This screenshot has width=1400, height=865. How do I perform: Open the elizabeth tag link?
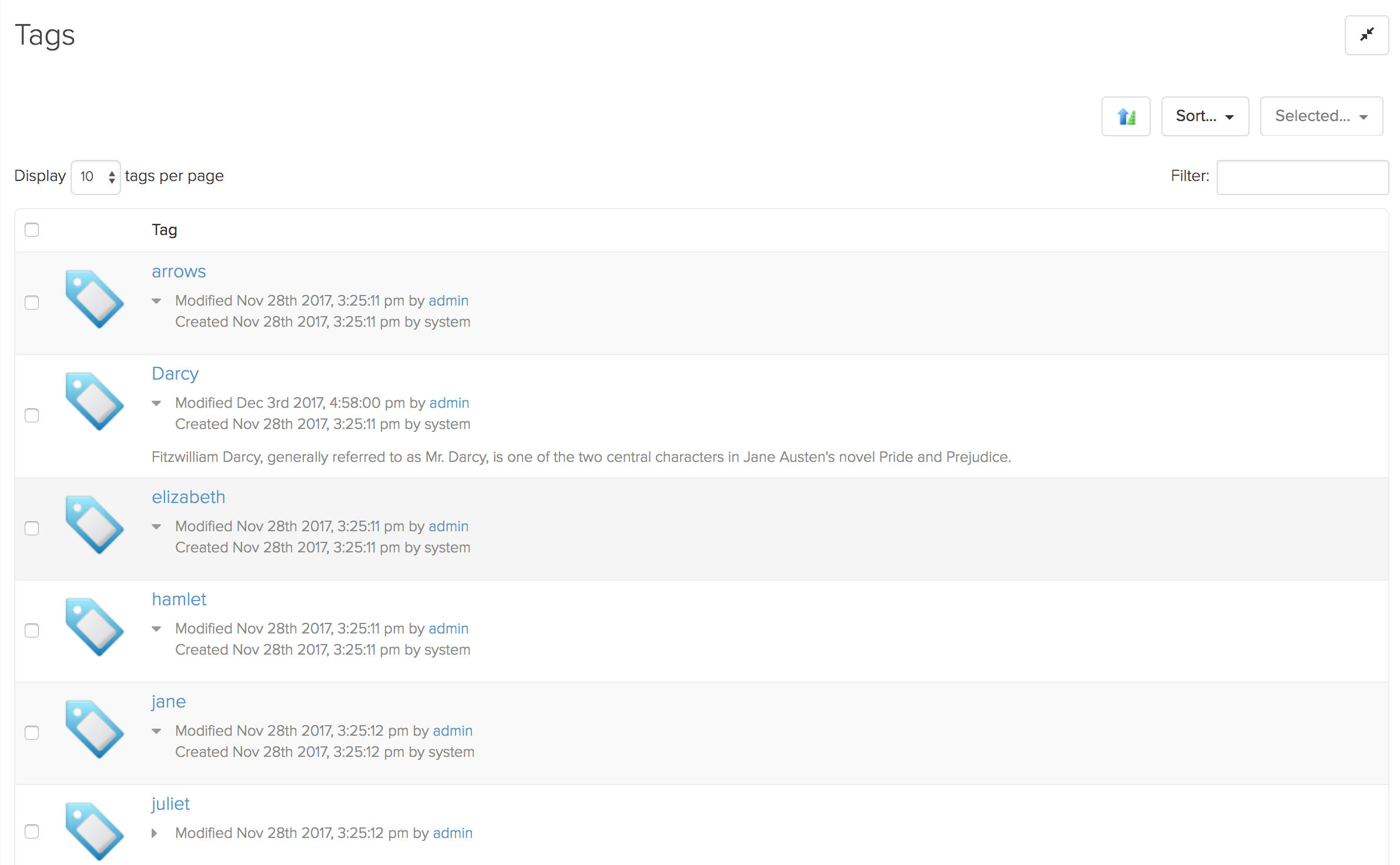click(188, 497)
